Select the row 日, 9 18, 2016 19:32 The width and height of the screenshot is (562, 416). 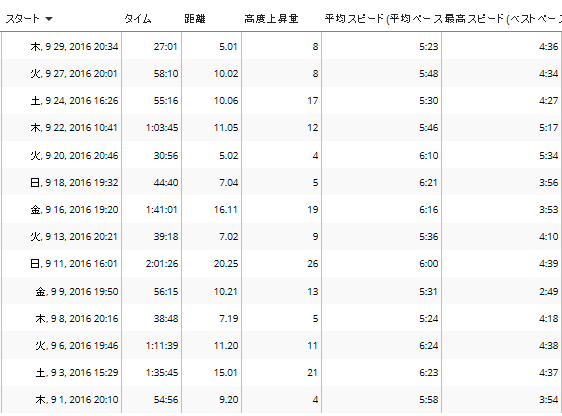[281, 182]
